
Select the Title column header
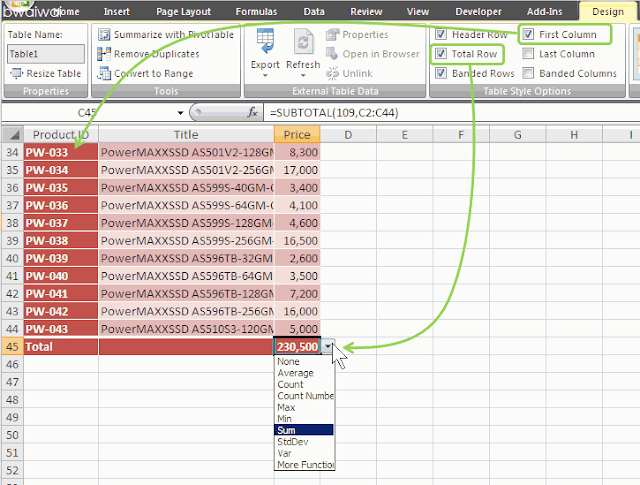pyautogui.click(x=186, y=135)
